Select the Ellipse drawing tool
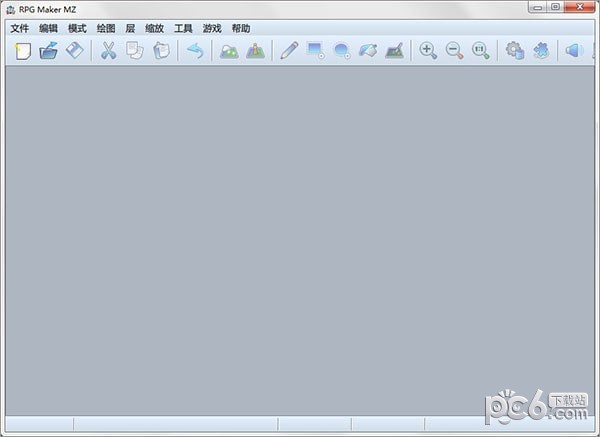 [342, 51]
